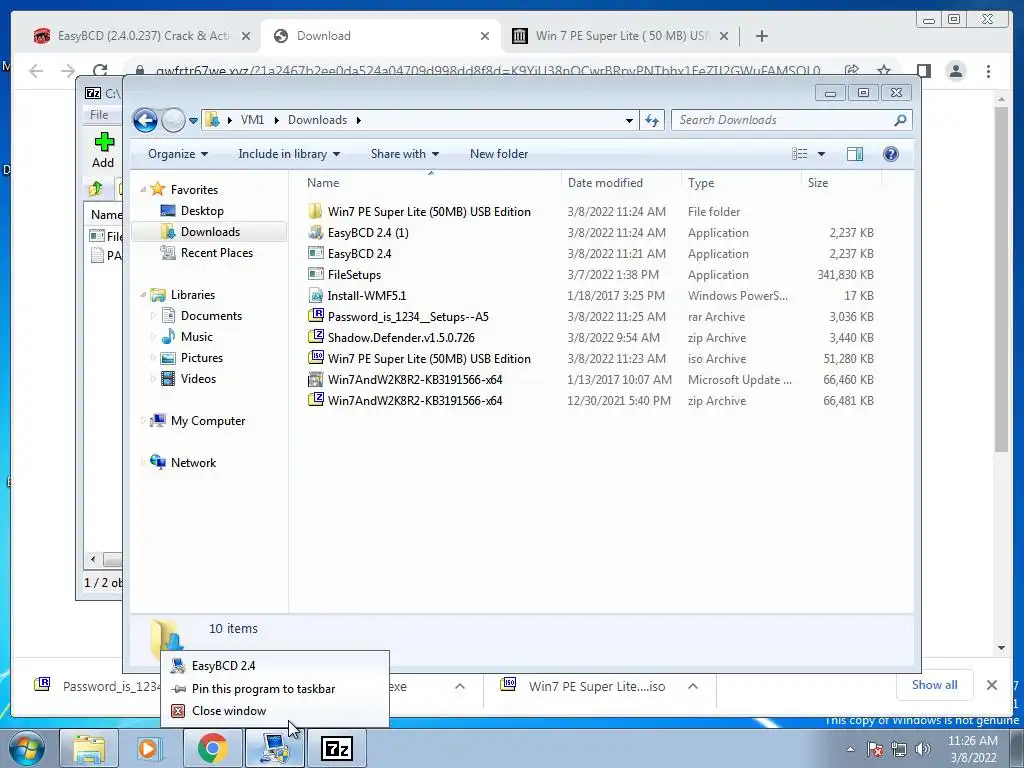
Task: Expand Win7 PE iso download options chevron
Action: tap(693, 686)
